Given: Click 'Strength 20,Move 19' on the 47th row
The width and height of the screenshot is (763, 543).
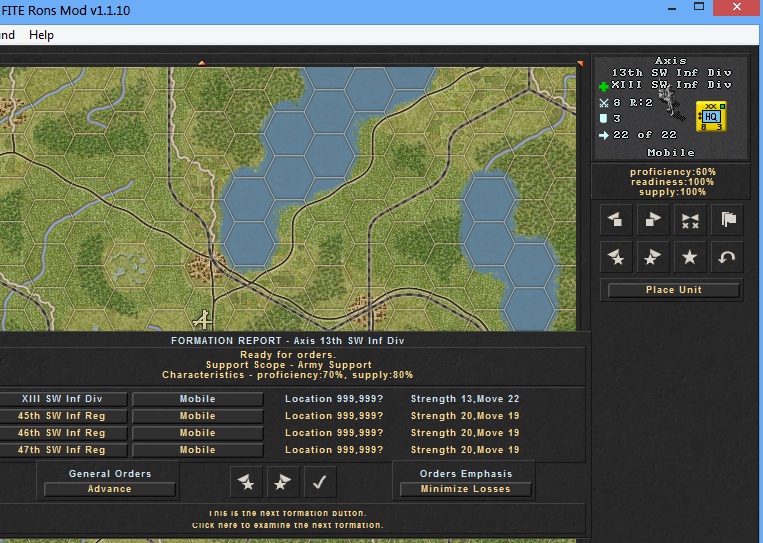Looking at the screenshot, I should tap(465, 450).
